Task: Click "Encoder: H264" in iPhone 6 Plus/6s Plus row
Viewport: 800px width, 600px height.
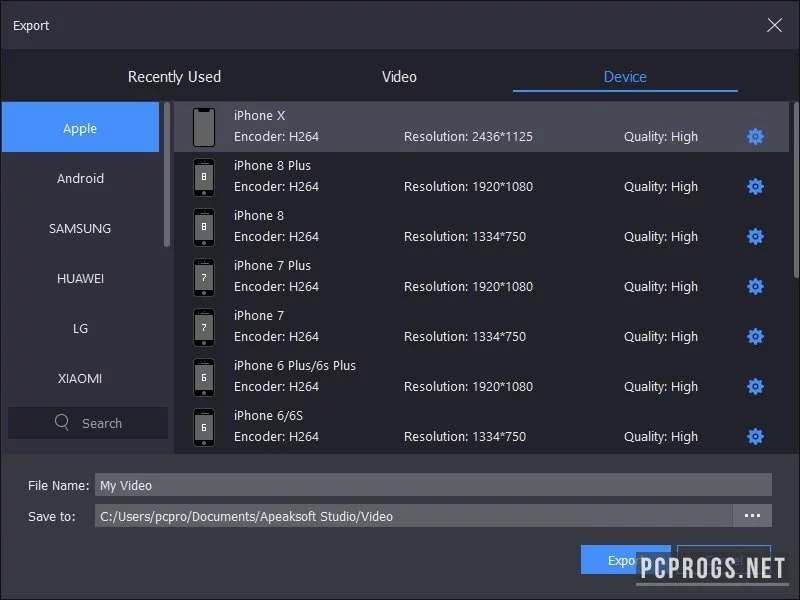Action: click(276, 387)
